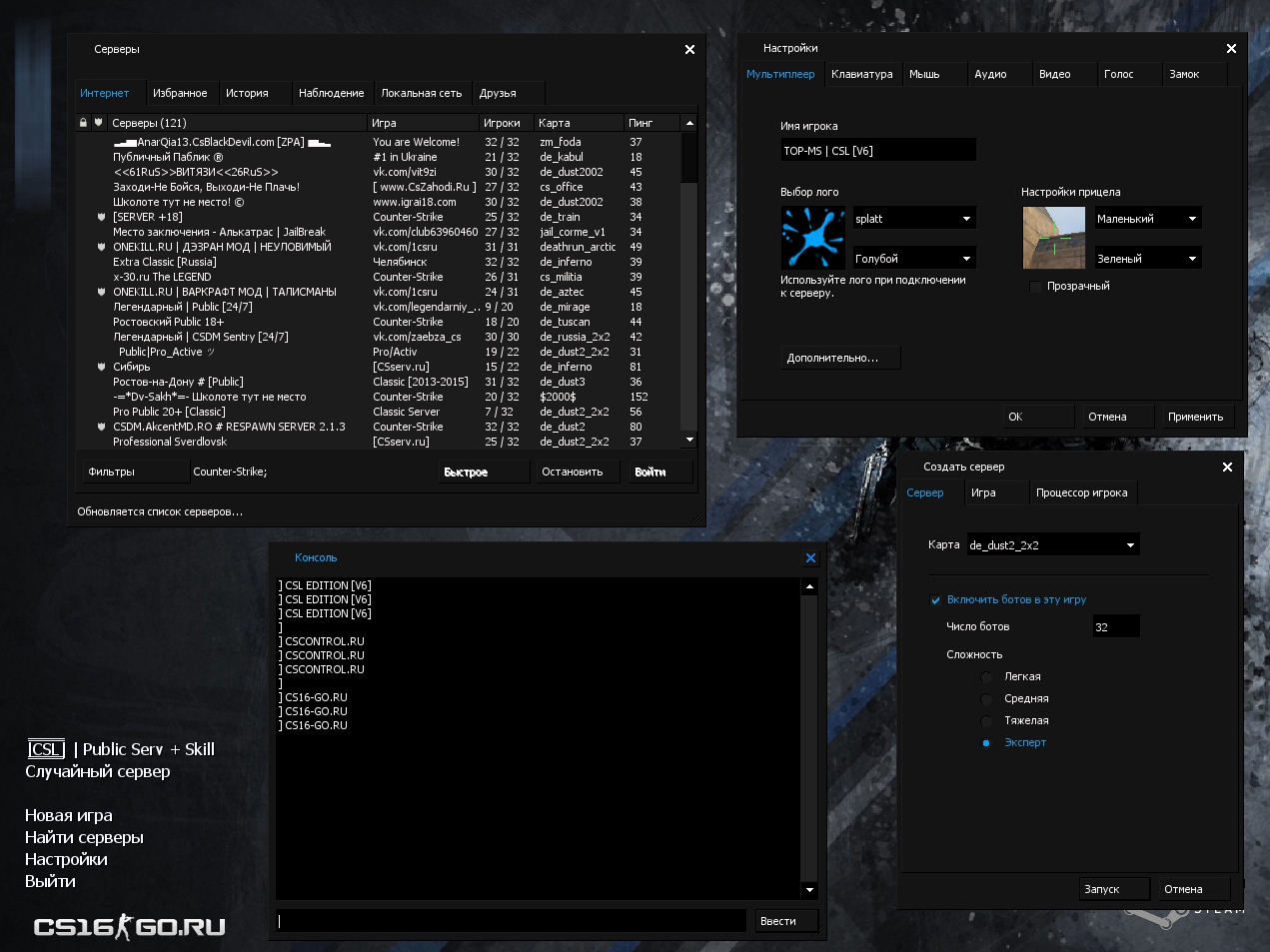
Task: Click the shield icon beside the Сибирь server
Action: 101,367
